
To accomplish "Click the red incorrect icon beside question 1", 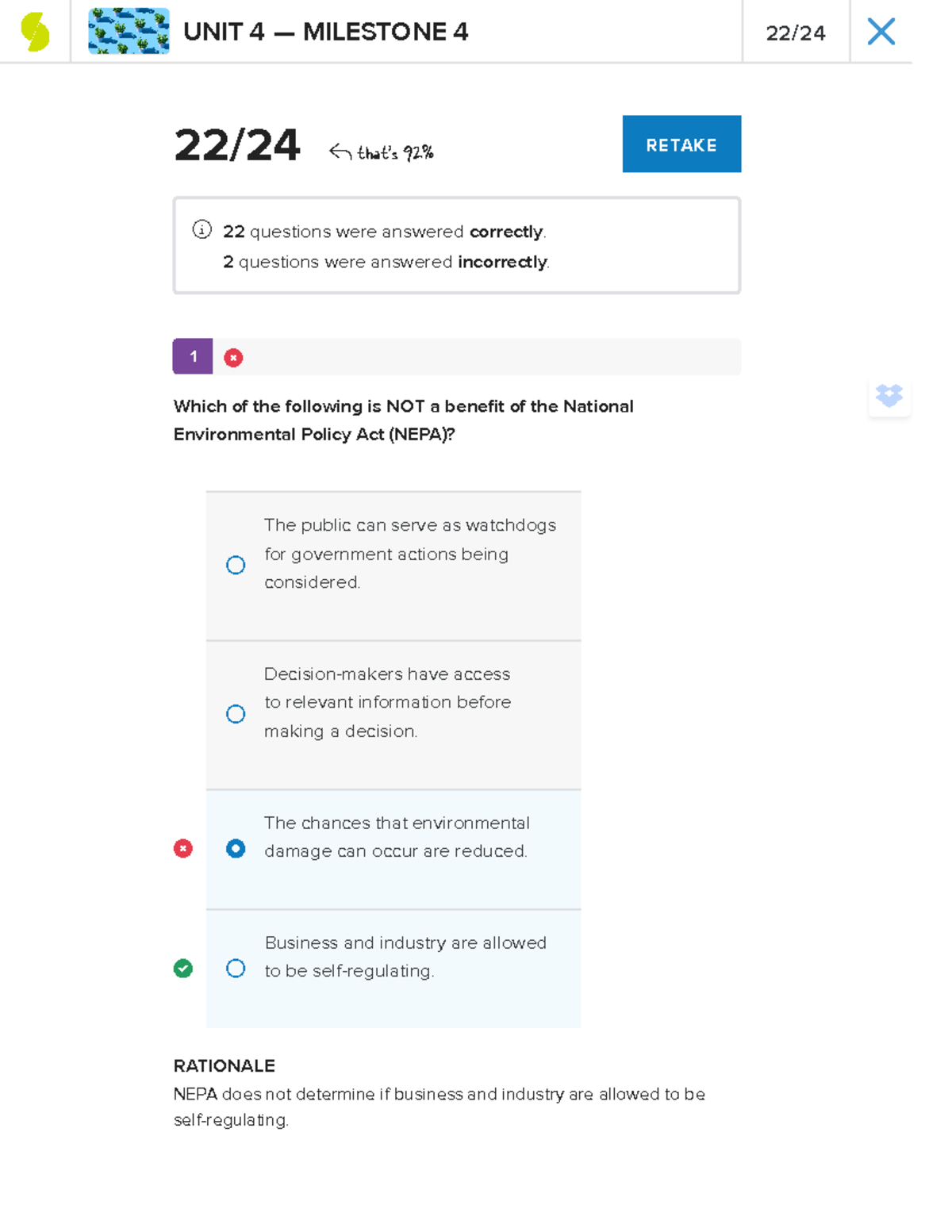I will [x=233, y=358].
